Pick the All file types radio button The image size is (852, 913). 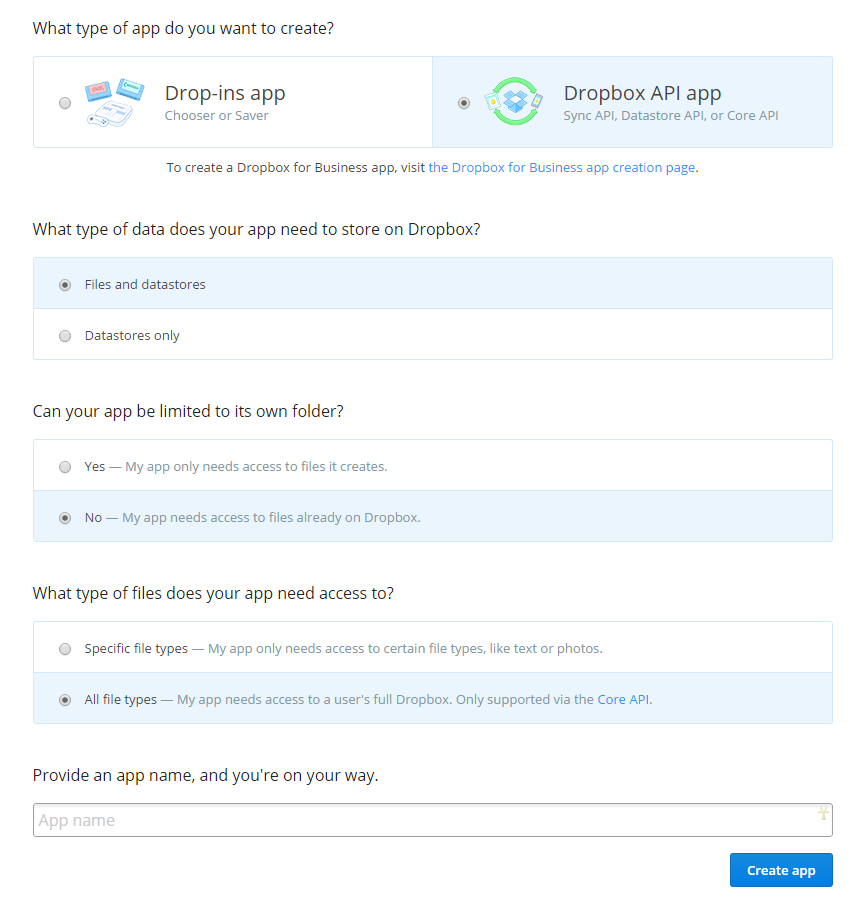pos(65,700)
